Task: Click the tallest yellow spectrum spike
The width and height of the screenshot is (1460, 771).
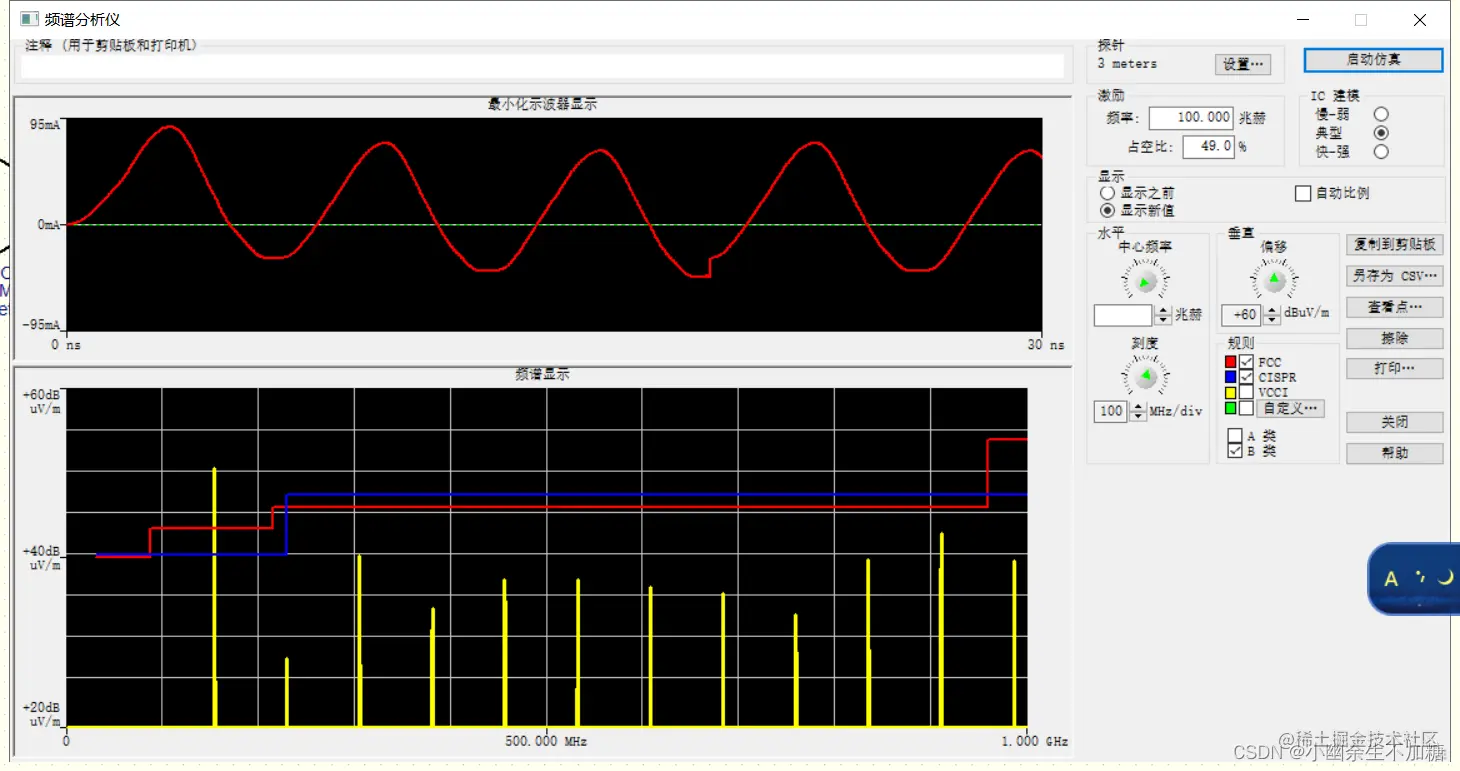Action: tap(214, 596)
